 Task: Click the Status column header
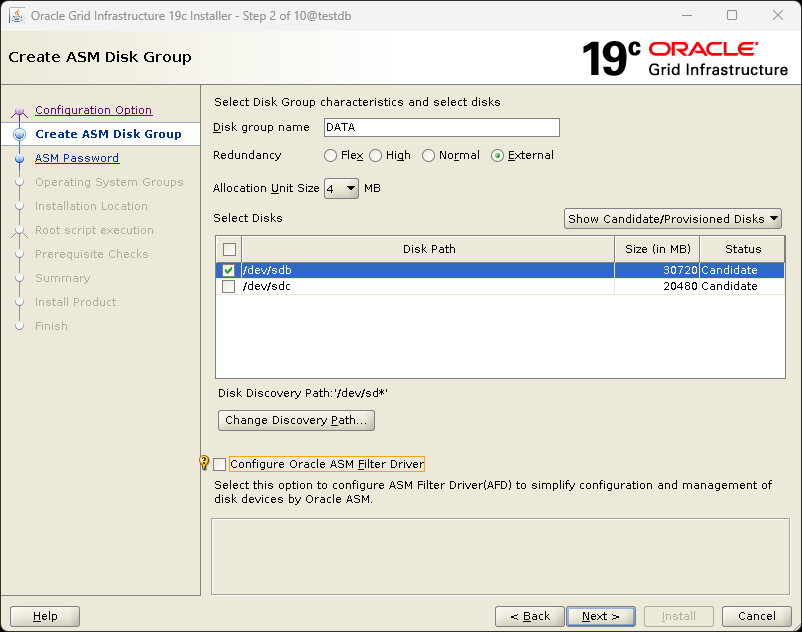tap(742, 249)
